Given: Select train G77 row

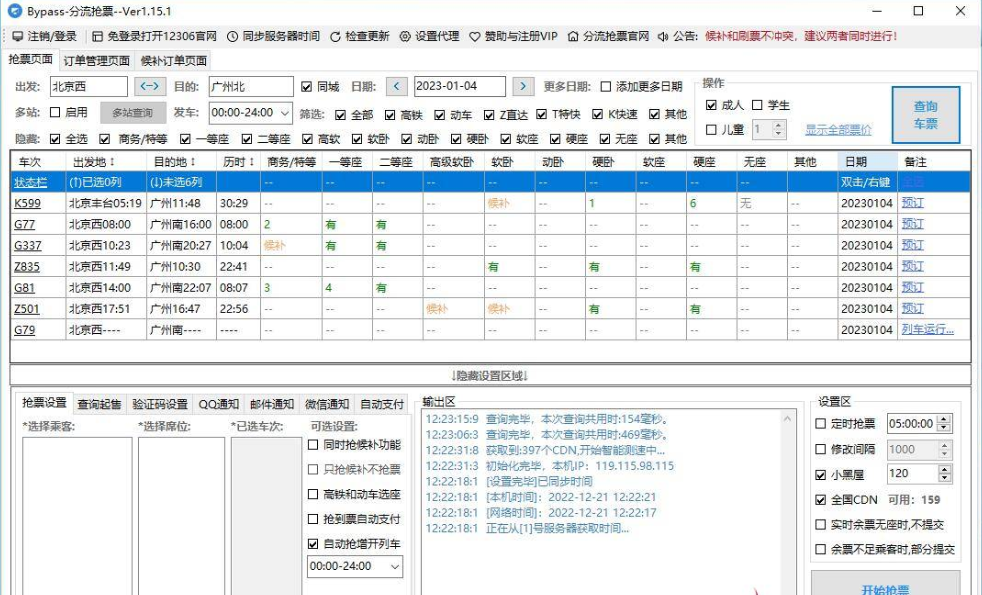Looking at the screenshot, I should point(490,224).
